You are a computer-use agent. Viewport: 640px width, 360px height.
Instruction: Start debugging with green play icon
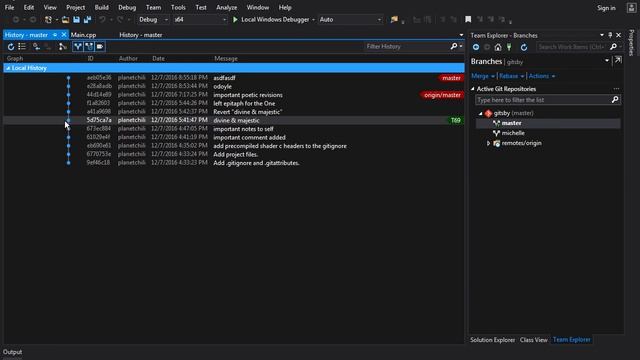tap(235, 20)
